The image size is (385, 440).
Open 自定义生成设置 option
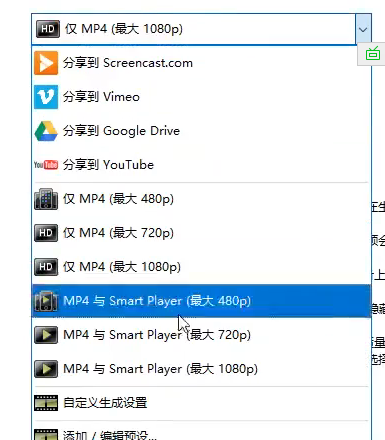tap(201, 403)
